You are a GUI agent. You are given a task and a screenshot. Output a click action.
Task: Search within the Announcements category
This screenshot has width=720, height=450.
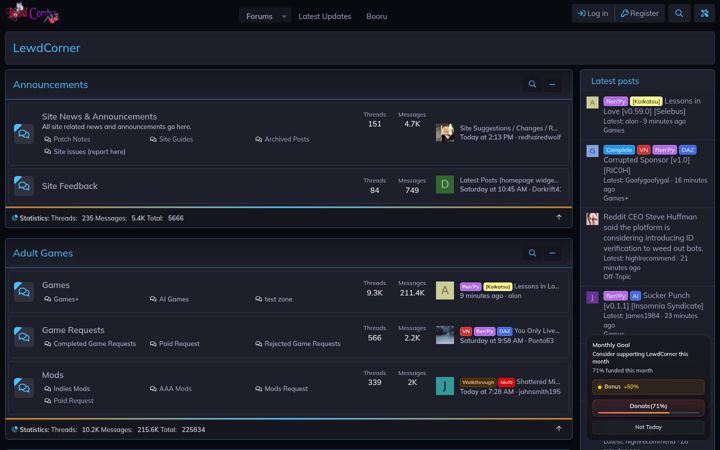coord(532,84)
